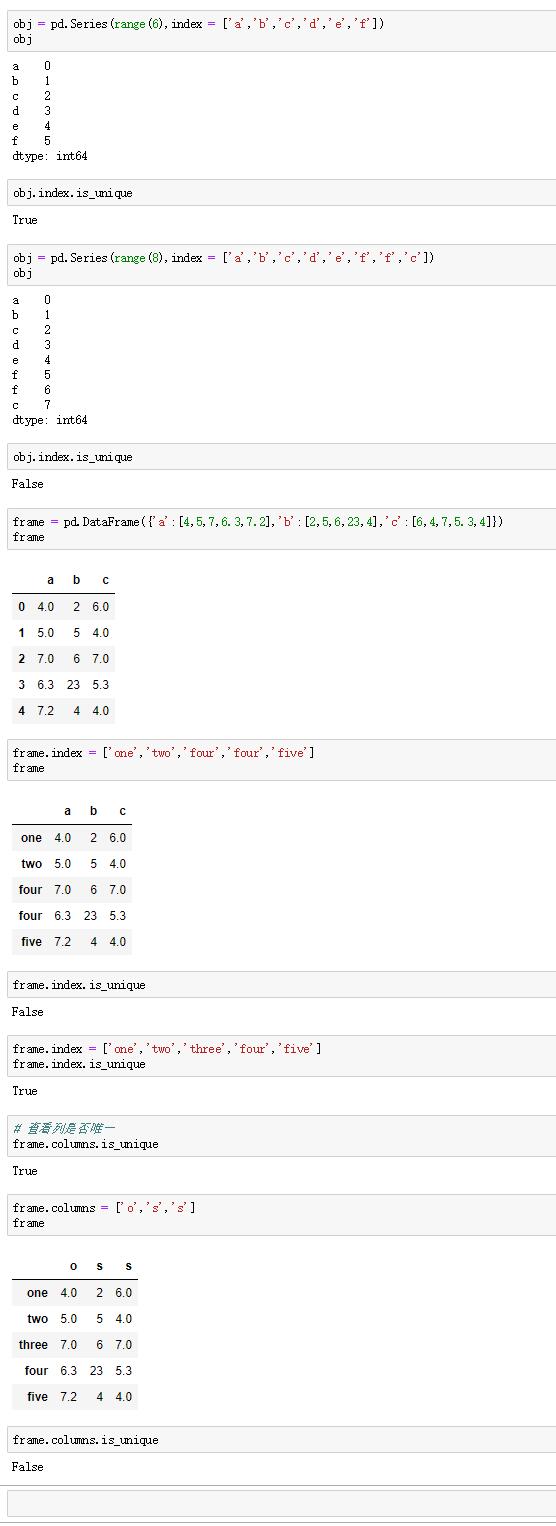This screenshot has width=556, height=1526.
Task: Select the first obj.index.is_unique cell
Action: (x=282, y=193)
